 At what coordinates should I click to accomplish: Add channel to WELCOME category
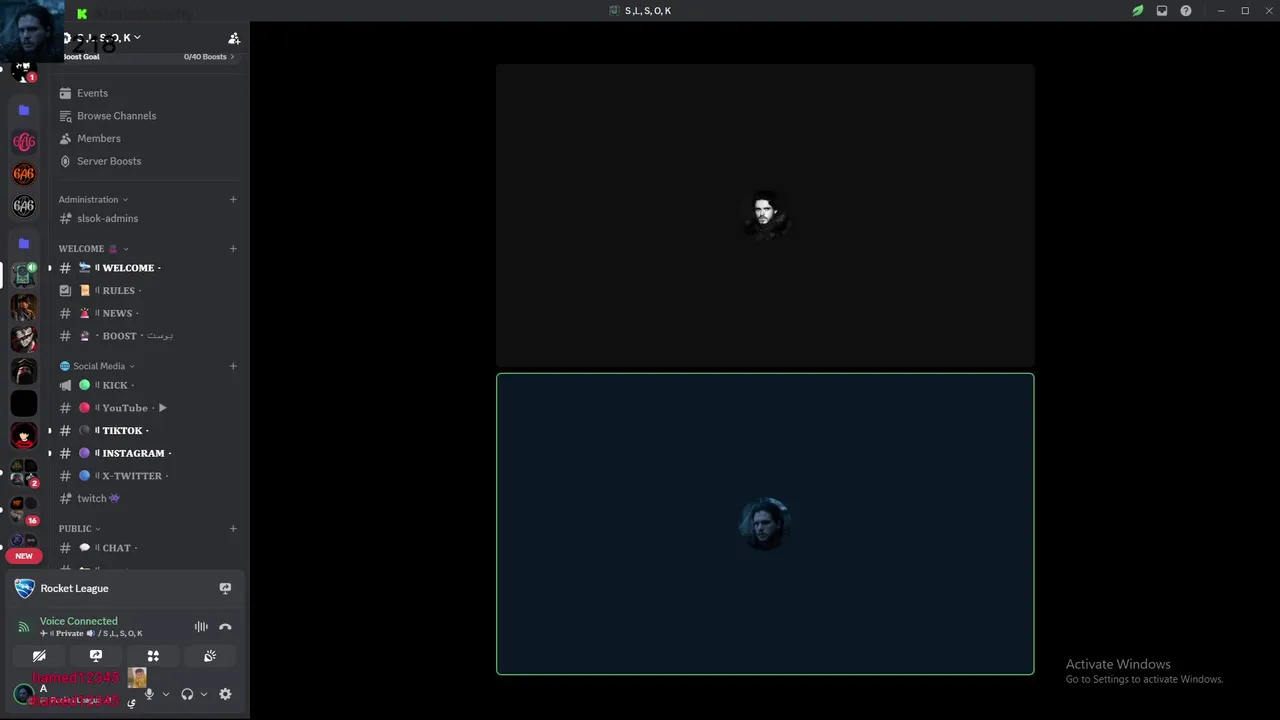click(x=233, y=248)
